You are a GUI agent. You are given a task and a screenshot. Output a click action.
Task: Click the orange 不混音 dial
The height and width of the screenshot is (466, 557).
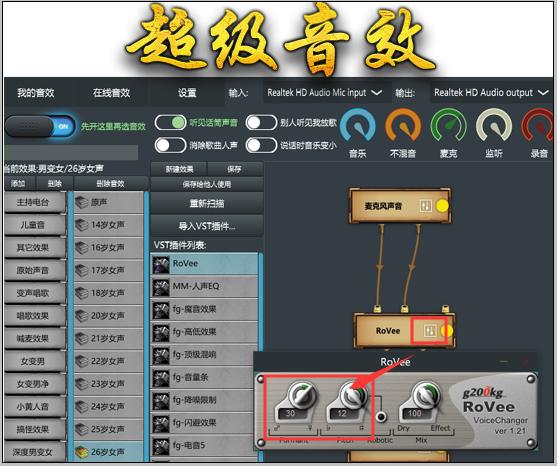coord(403,126)
